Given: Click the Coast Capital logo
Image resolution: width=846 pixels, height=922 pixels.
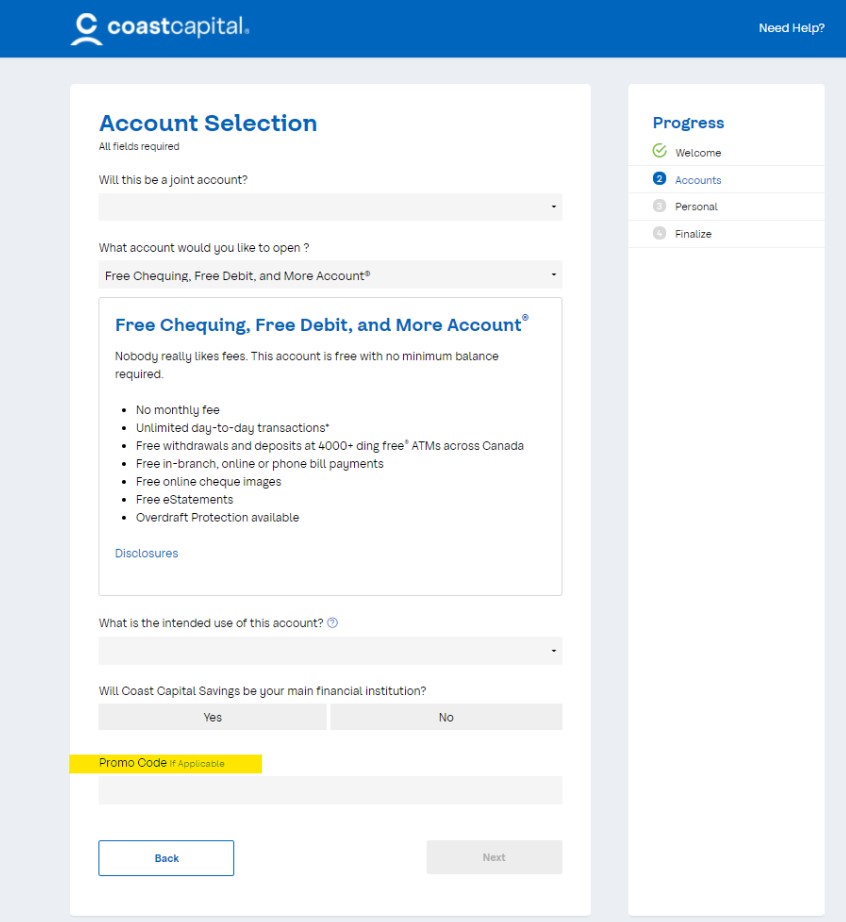Looking at the screenshot, I should pos(160,28).
